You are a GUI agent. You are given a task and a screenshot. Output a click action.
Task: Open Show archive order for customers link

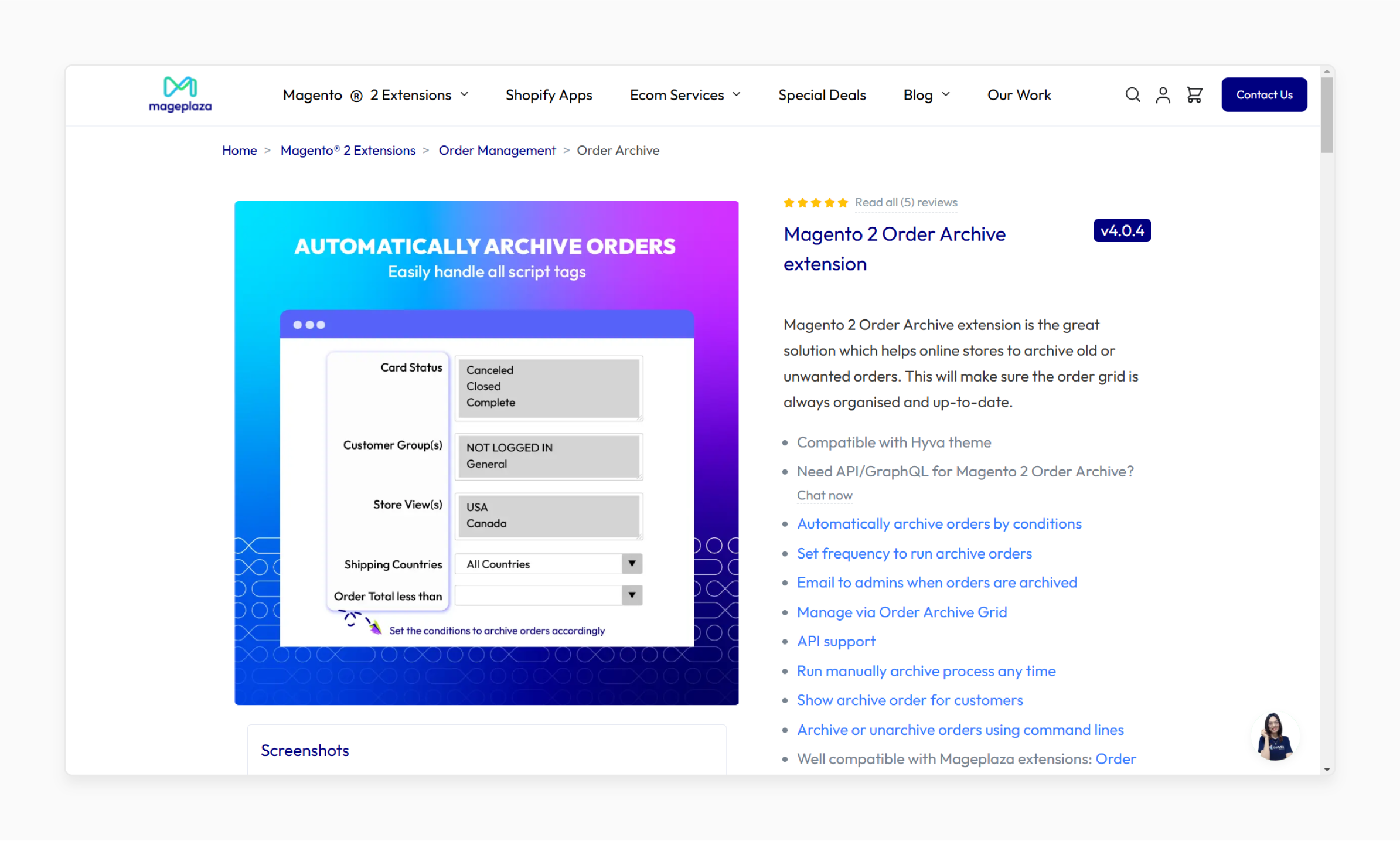[910, 700]
